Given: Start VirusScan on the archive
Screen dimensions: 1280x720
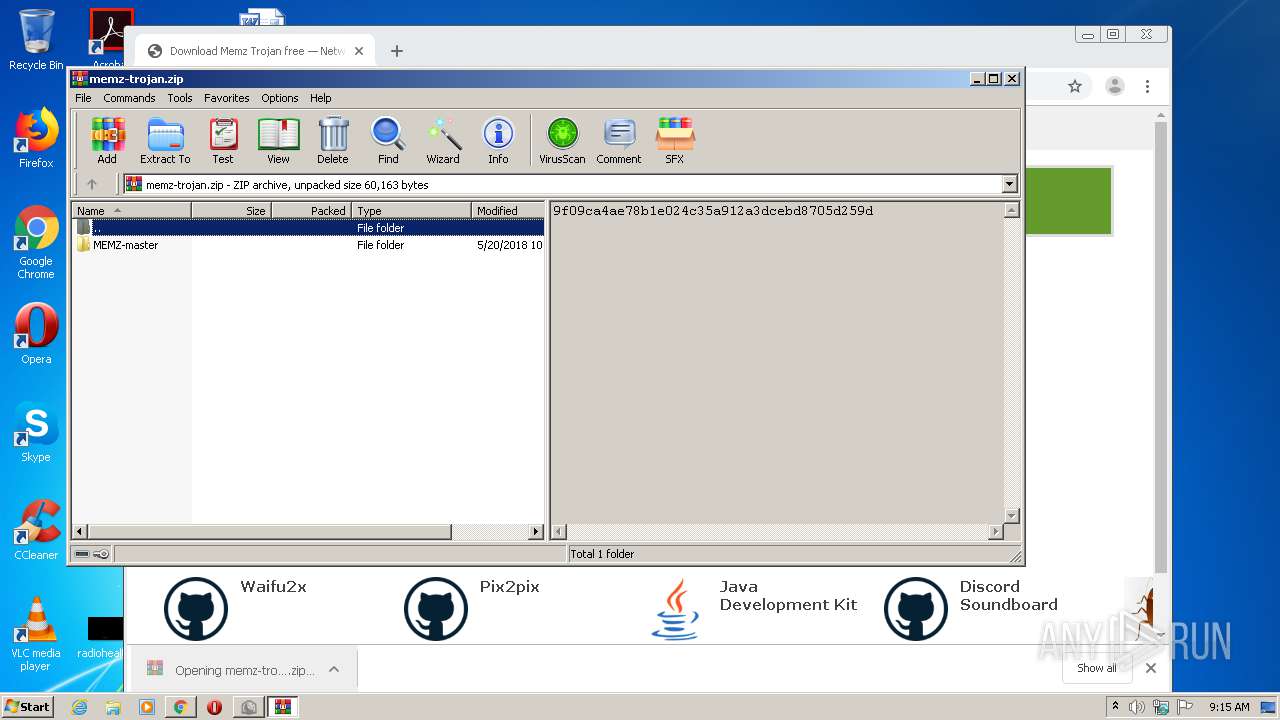Looking at the screenshot, I should tap(562, 140).
